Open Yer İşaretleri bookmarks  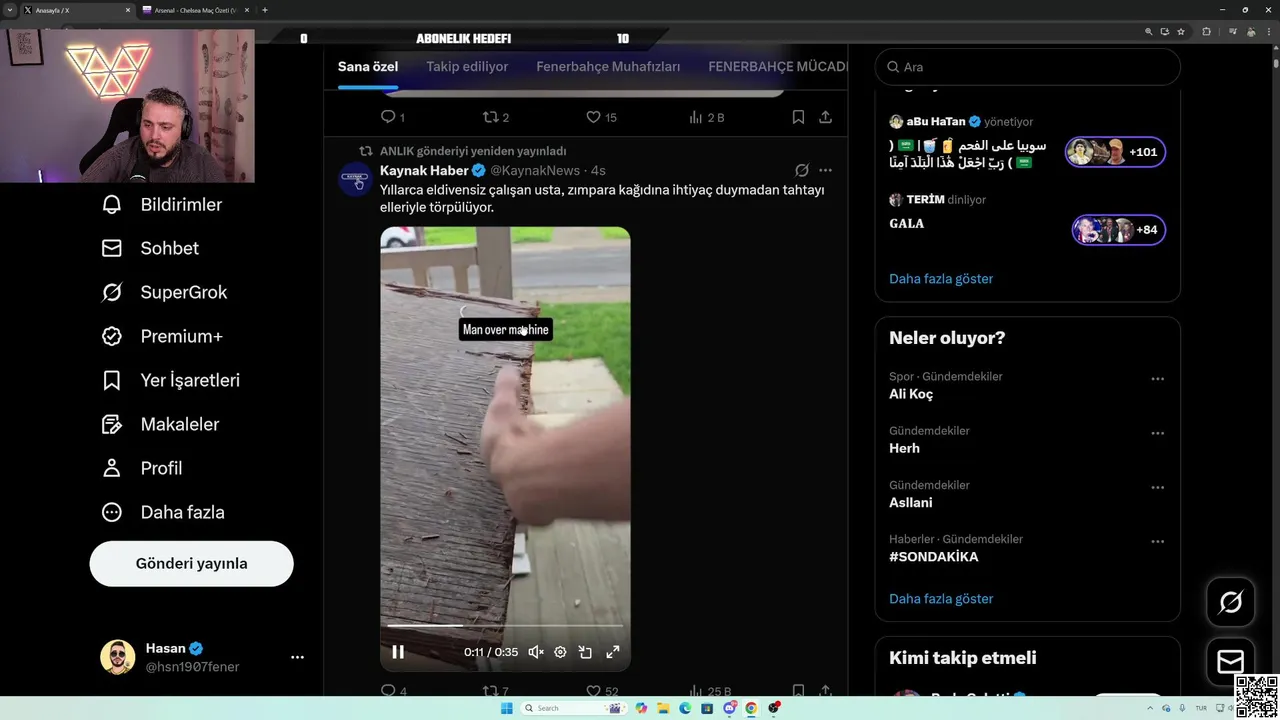(170, 380)
